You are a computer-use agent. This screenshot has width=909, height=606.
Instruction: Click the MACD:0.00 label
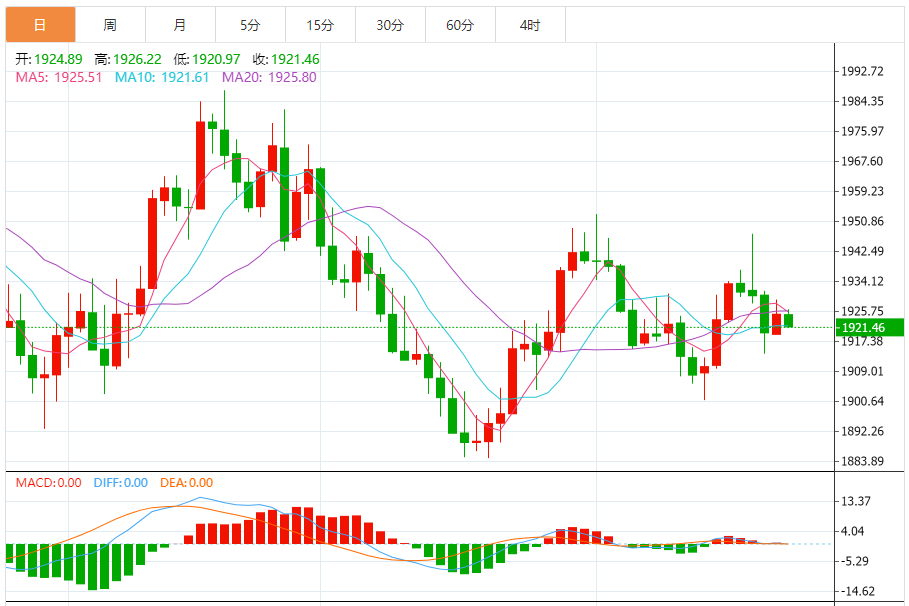(49, 482)
